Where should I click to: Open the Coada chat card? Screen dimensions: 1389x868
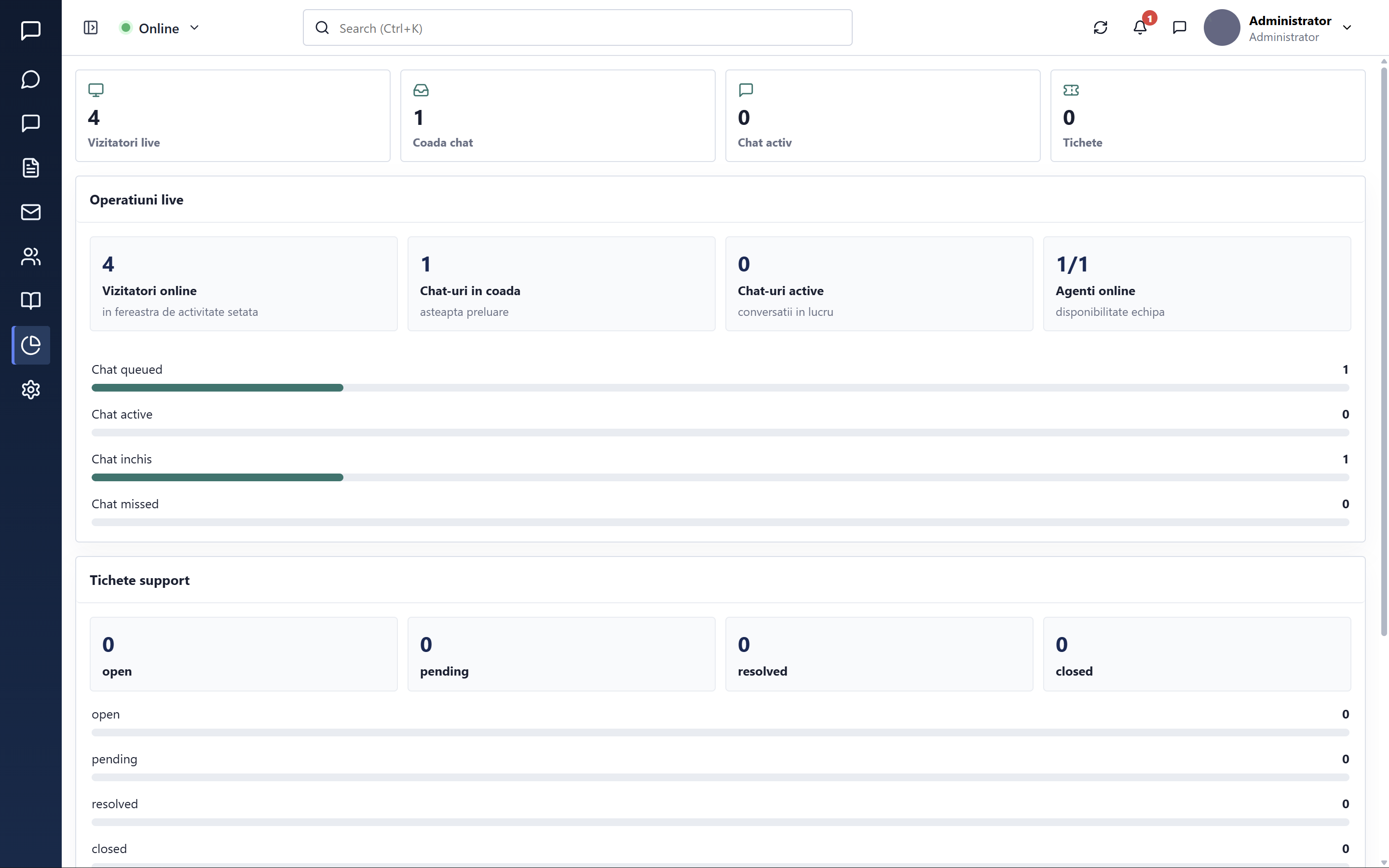click(558, 115)
